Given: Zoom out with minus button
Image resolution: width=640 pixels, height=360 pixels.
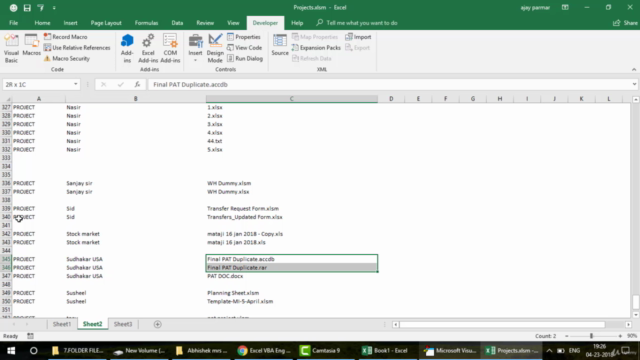Looking at the screenshot, I should [x=567, y=336].
